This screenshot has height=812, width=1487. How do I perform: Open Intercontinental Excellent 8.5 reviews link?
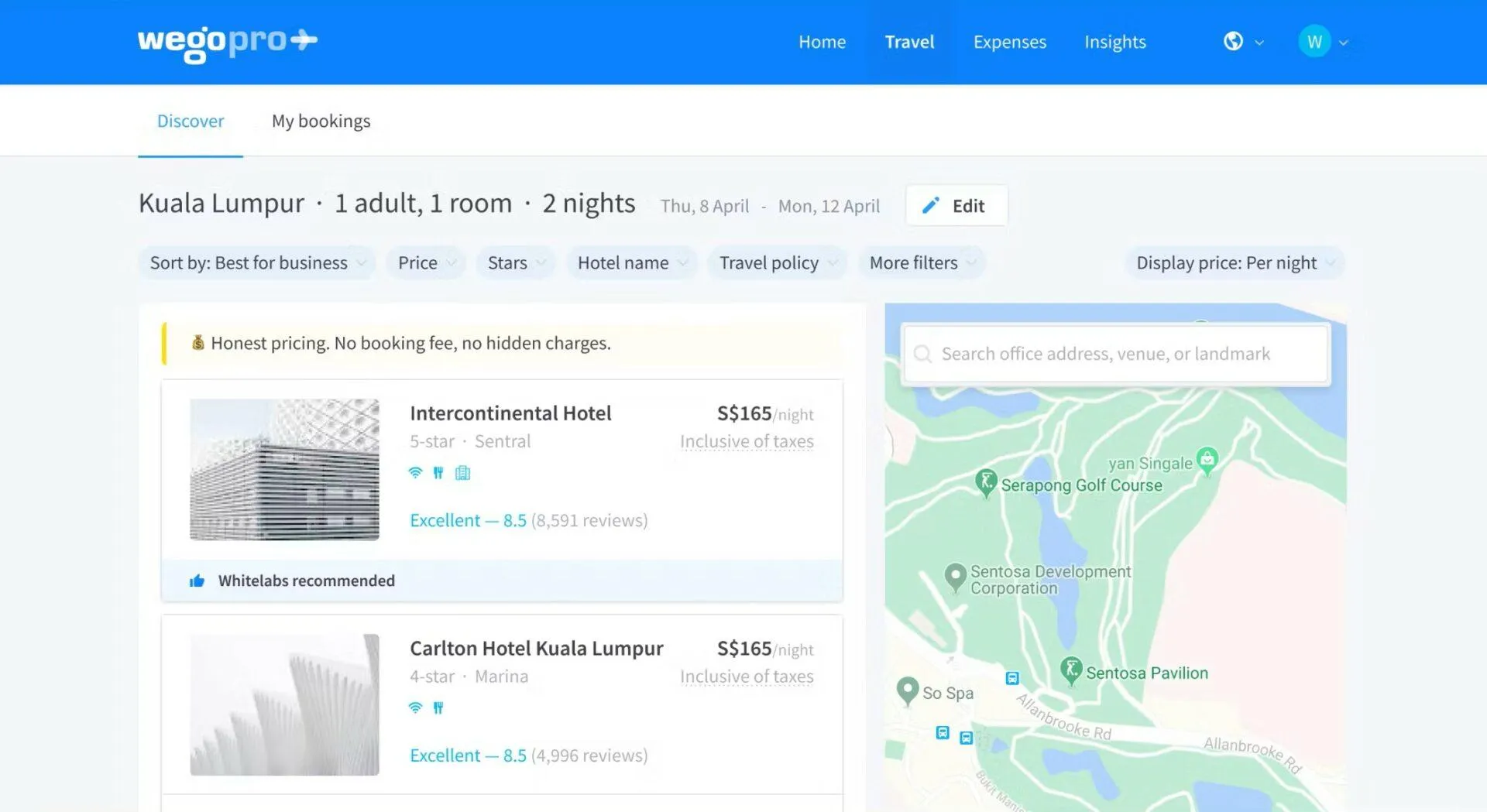click(x=529, y=520)
